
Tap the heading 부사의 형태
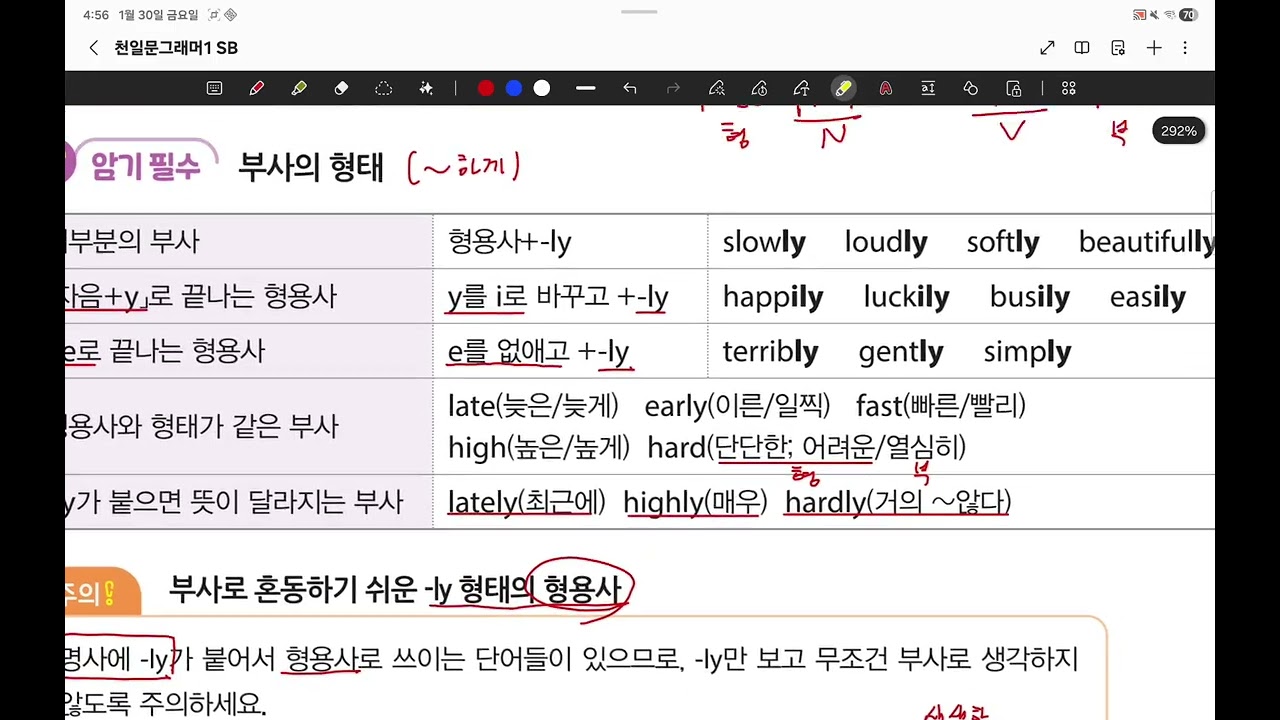310,167
